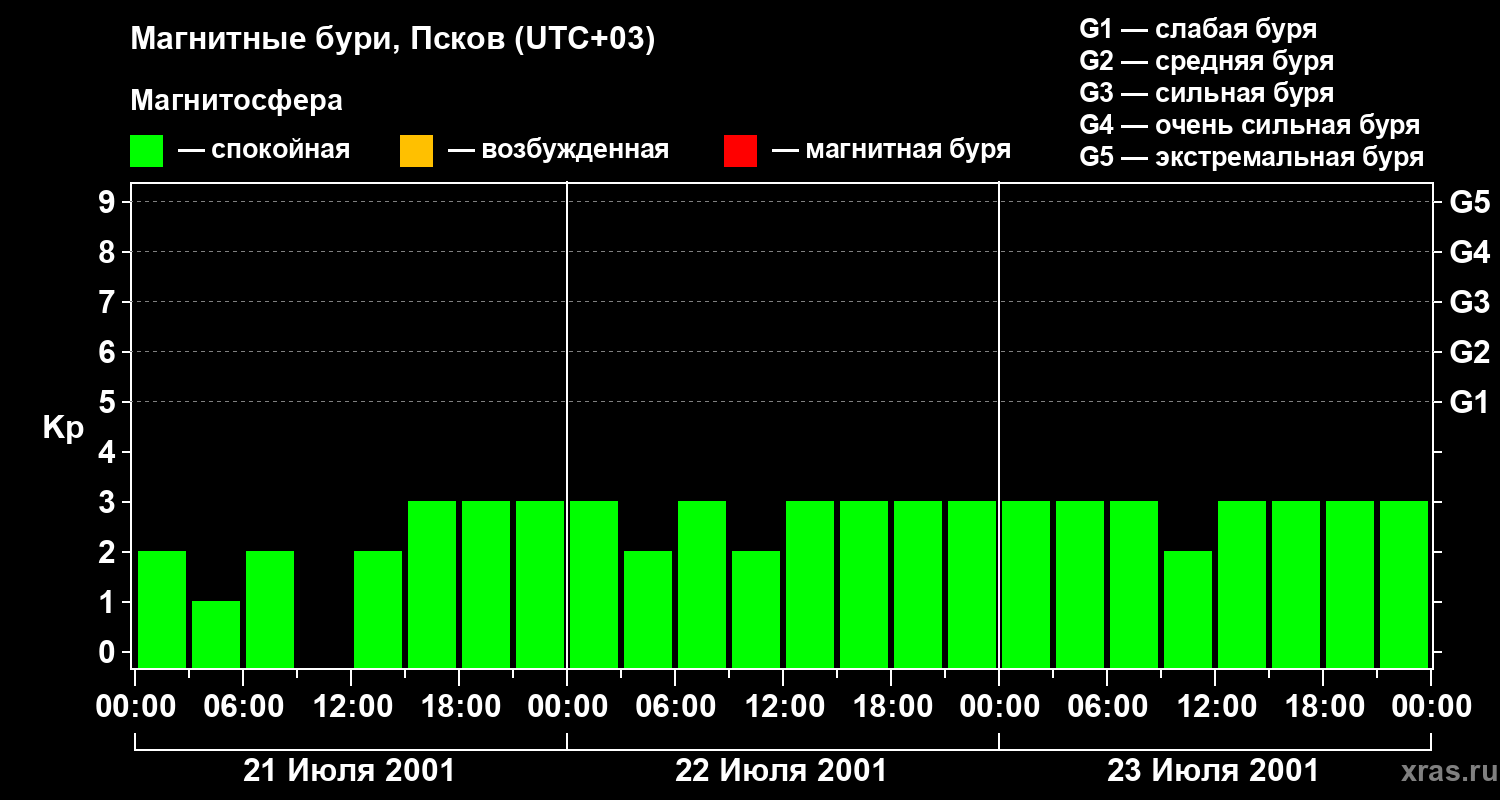Click the G1 mark on right axis
The width and height of the screenshot is (1500, 800).
(x=1470, y=402)
